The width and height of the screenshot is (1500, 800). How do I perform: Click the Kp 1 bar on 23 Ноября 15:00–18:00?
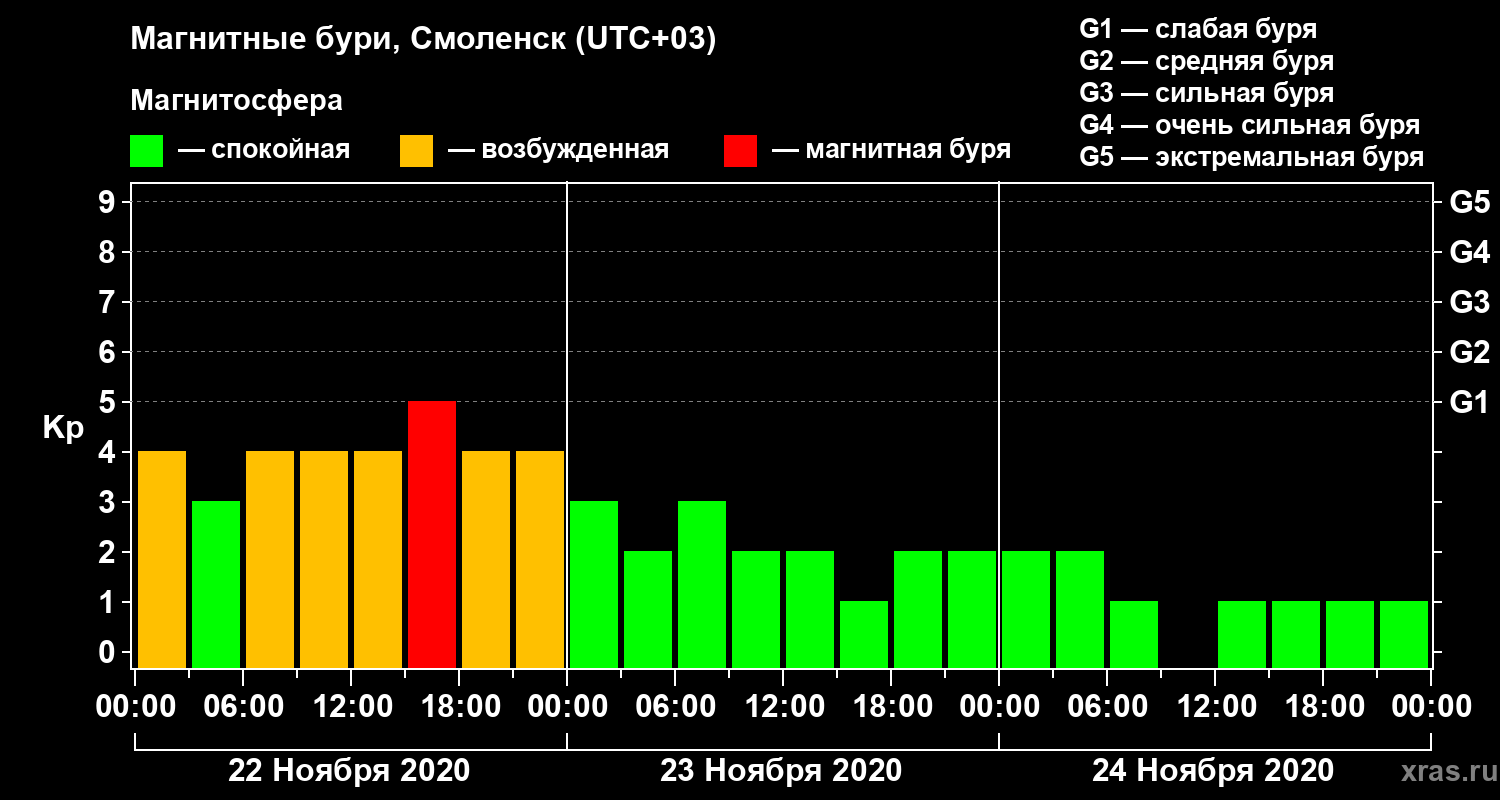coord(864,635)
